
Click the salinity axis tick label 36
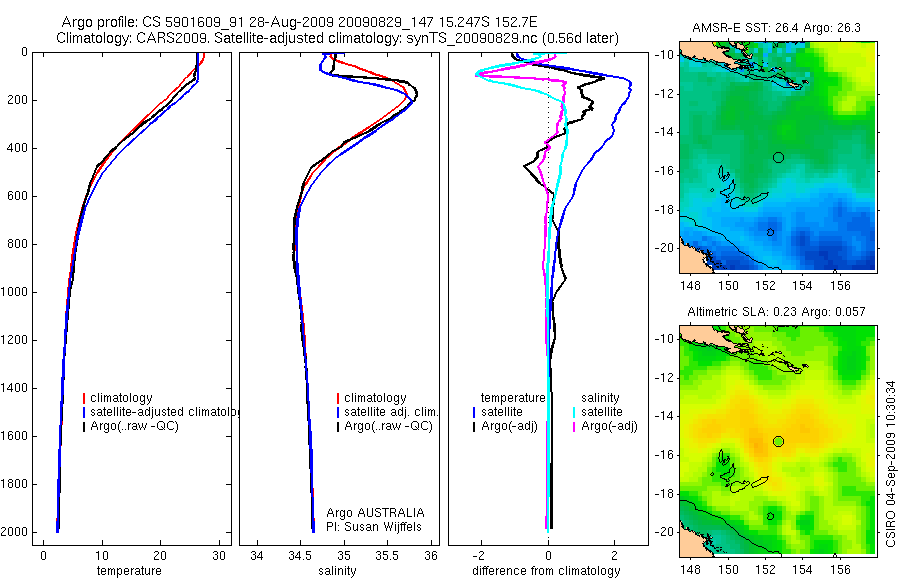point(430,556)
